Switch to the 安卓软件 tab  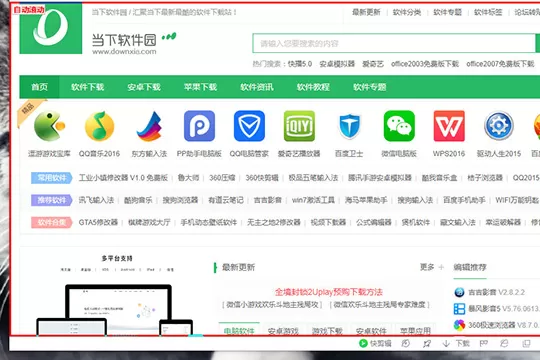[371, 331]
